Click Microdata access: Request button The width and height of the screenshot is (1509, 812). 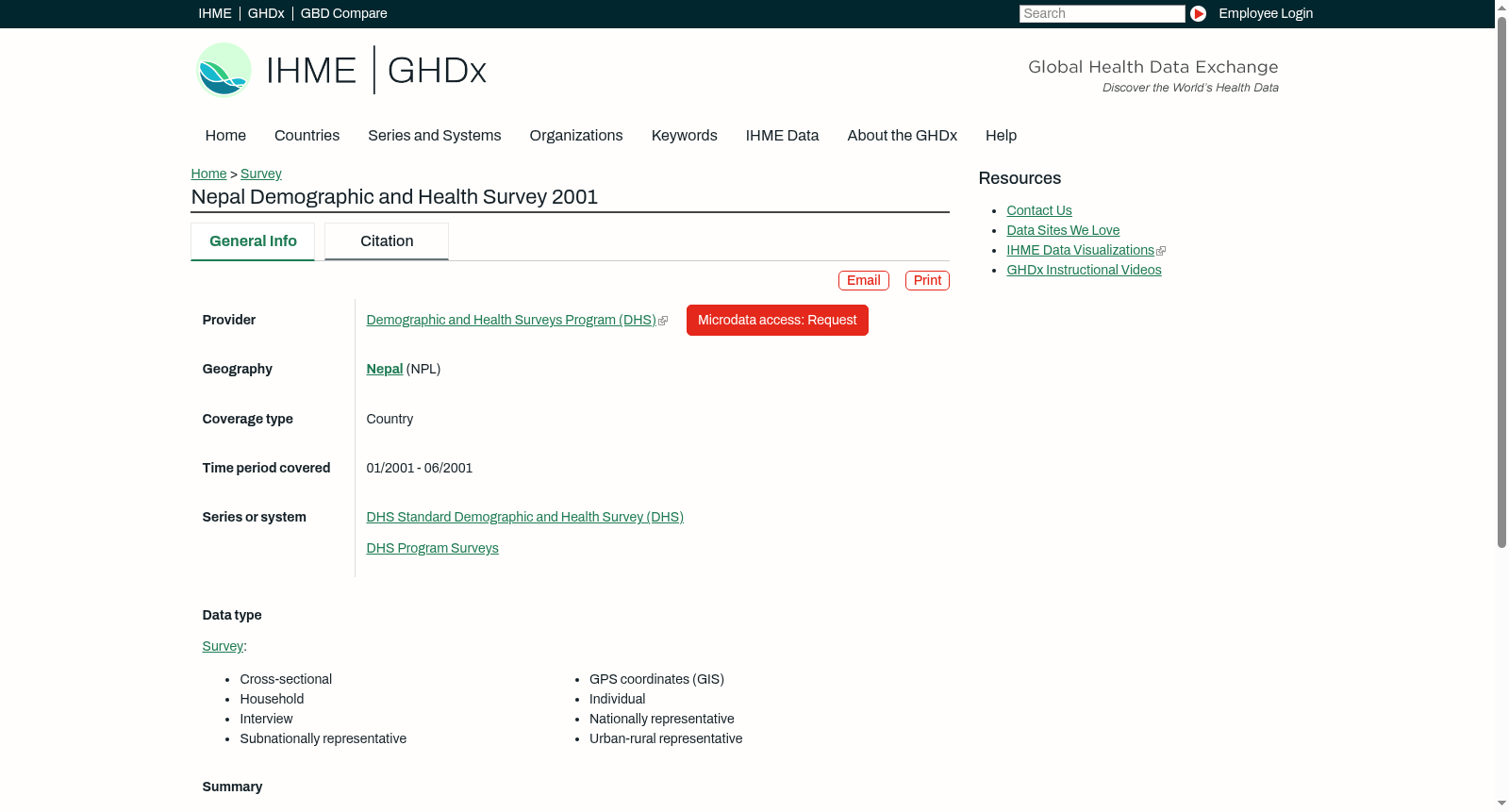[x=777, y=320]
